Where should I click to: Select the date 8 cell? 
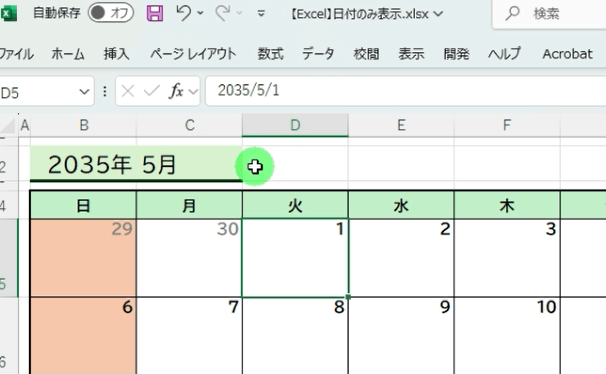(295, 336)
